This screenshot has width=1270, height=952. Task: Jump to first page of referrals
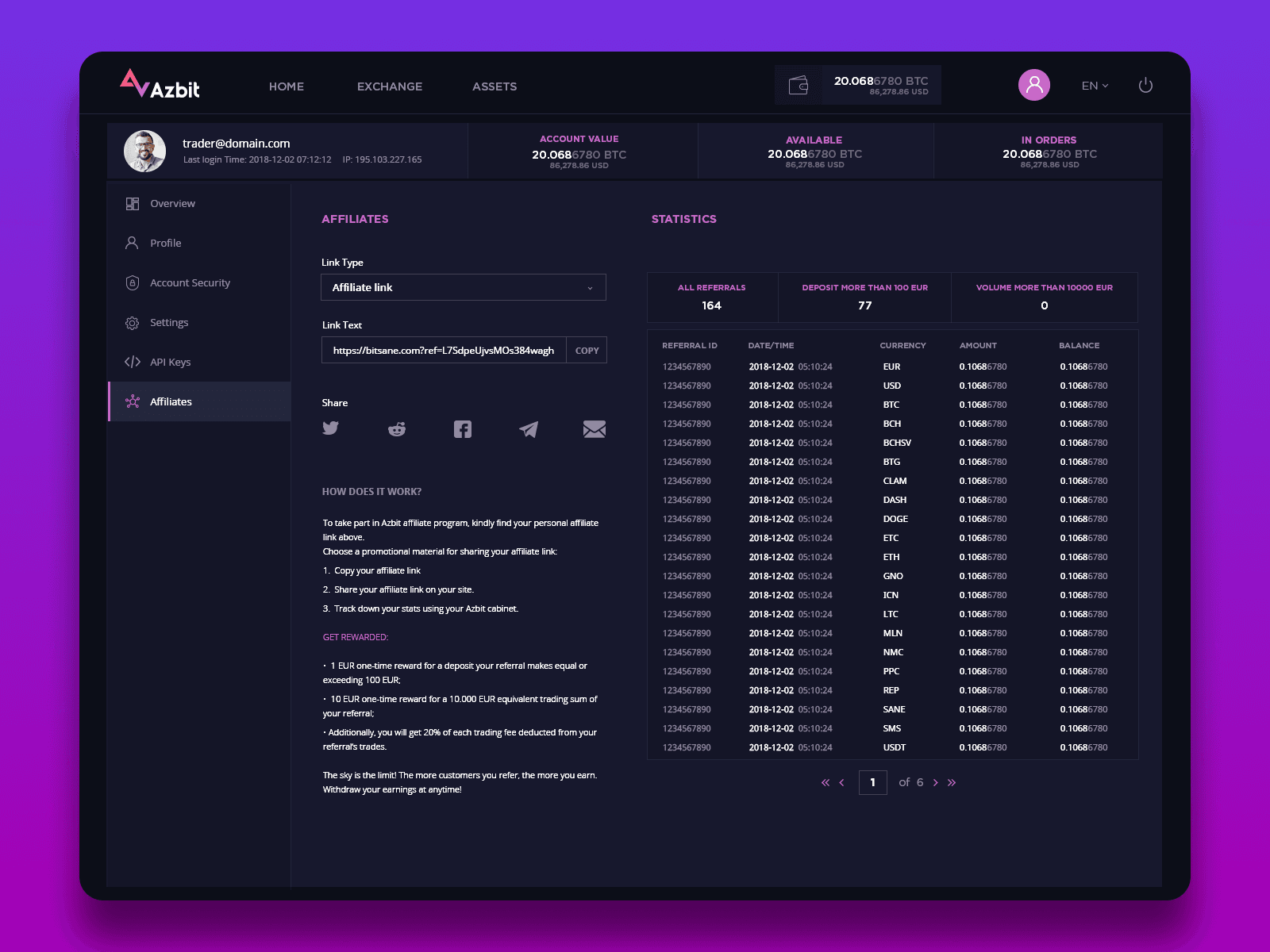pyautogui.click(x=825, y=783)
